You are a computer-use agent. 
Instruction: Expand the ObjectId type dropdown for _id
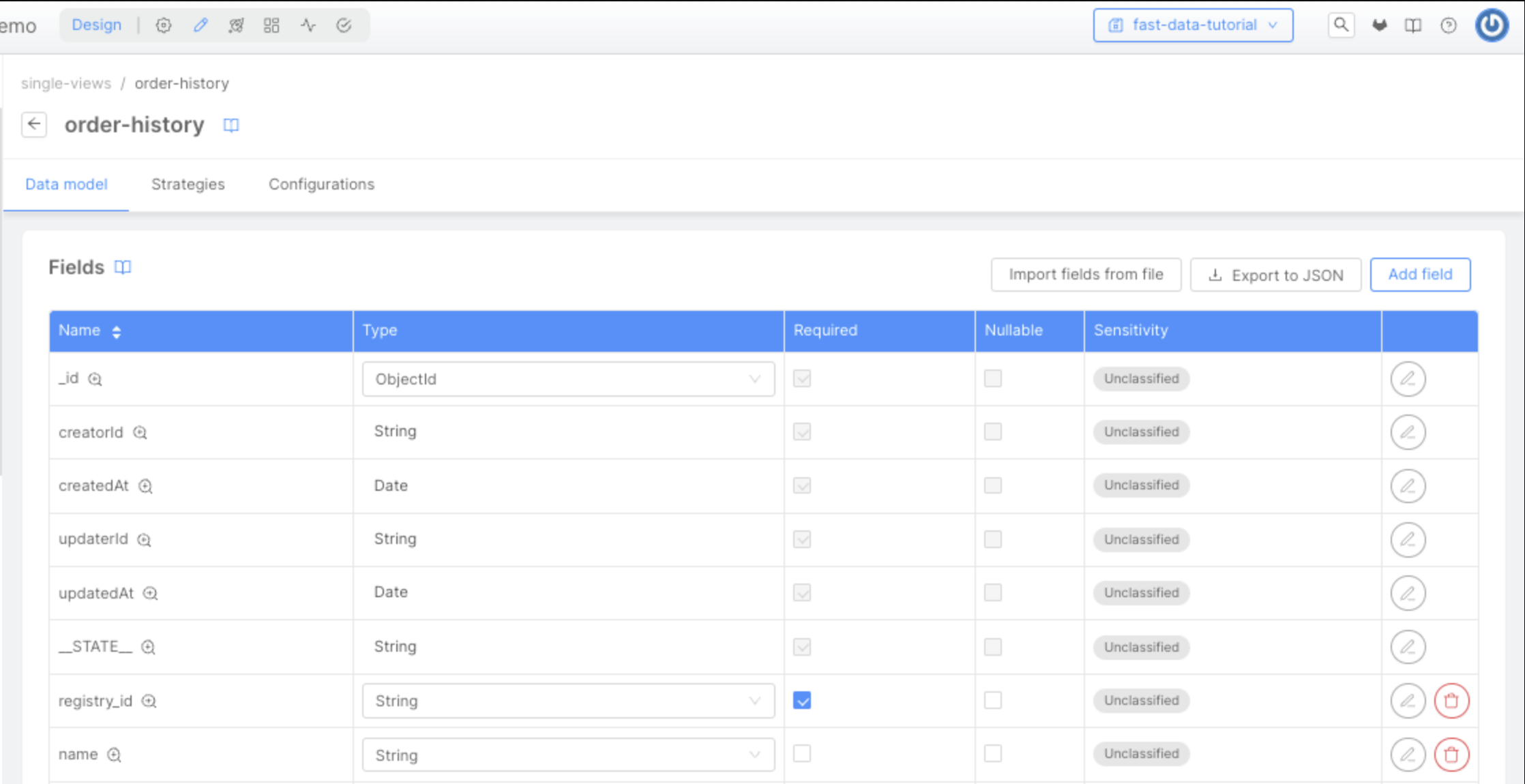pyautogui.click(x=567, y=379)
